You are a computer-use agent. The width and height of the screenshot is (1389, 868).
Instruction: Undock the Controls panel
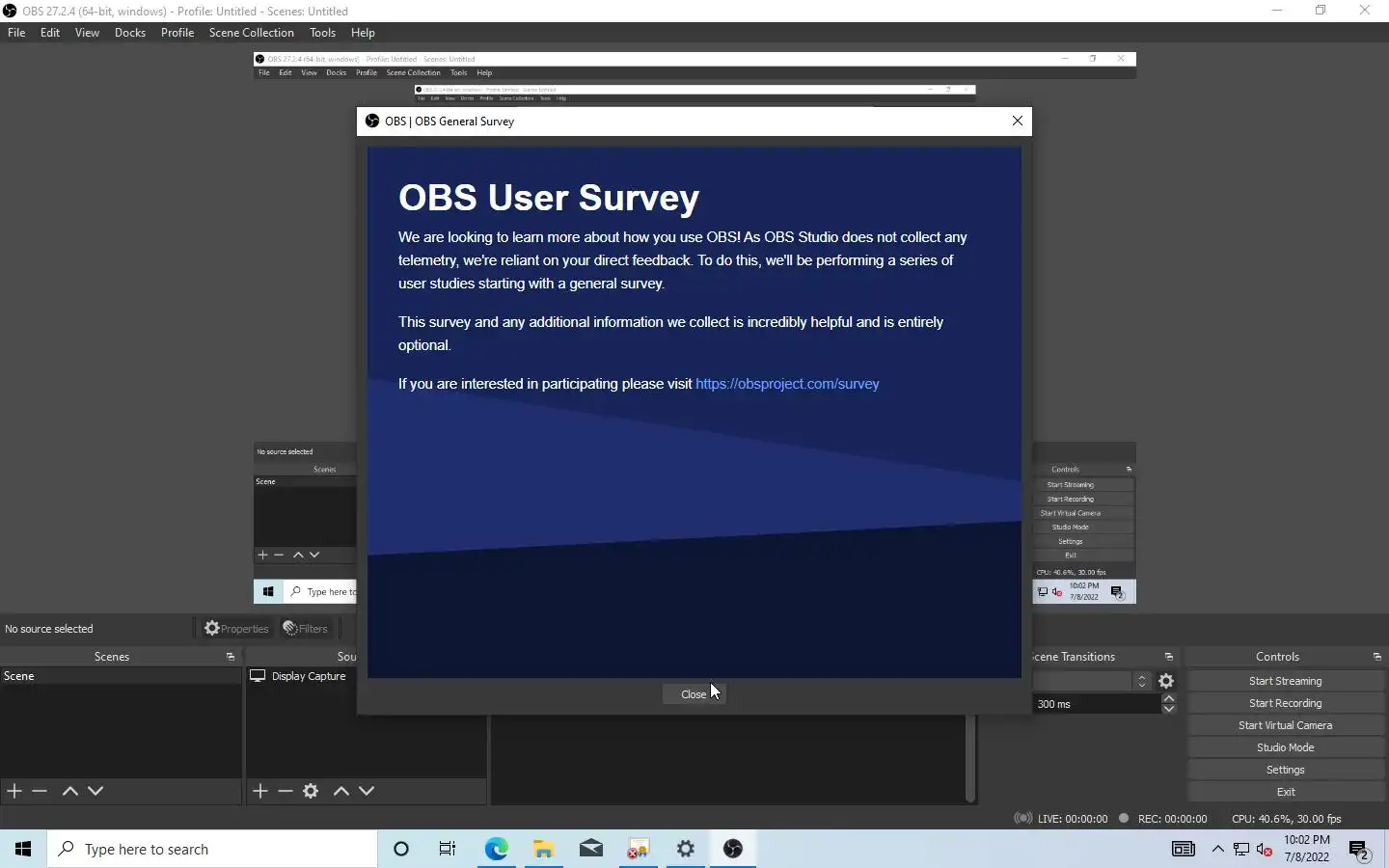[x=1376, y=657]
